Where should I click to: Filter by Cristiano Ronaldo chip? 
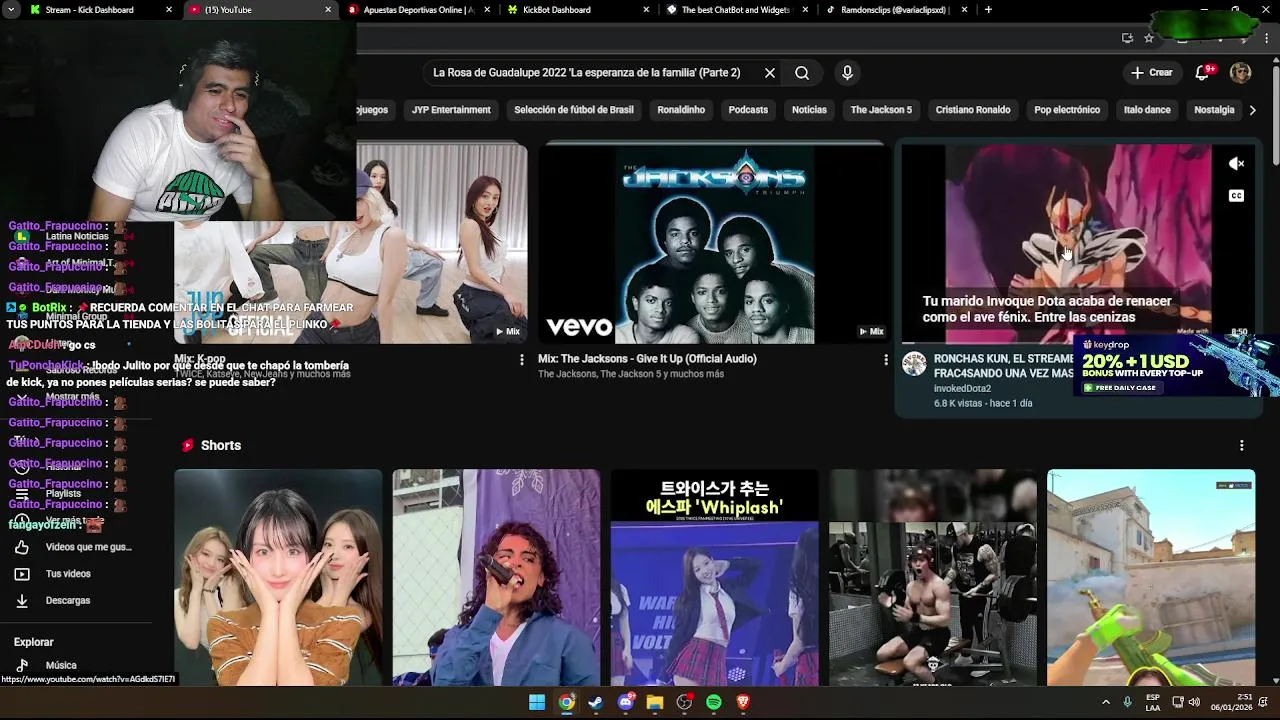973,110
